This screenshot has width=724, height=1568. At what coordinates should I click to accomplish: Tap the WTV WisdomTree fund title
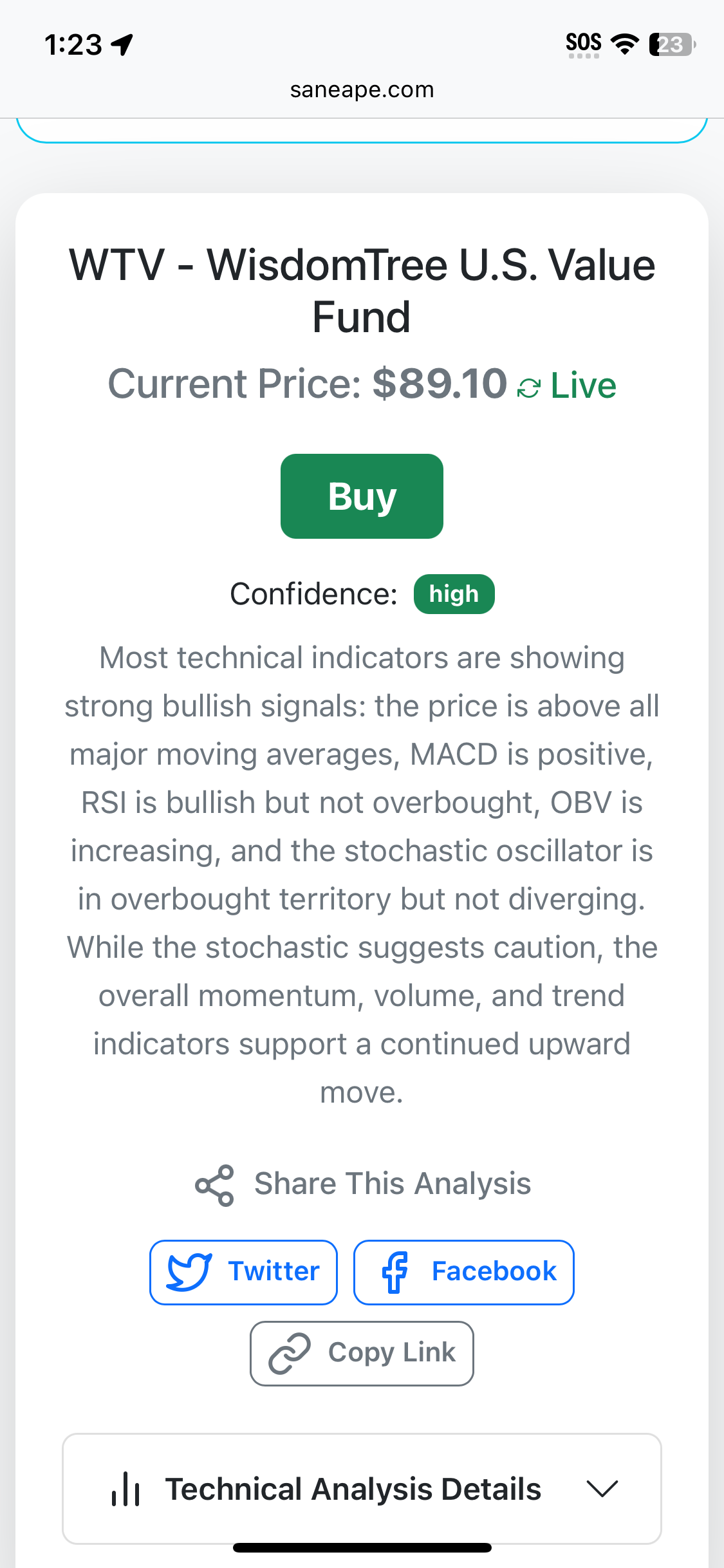click(x=362, y=291)
